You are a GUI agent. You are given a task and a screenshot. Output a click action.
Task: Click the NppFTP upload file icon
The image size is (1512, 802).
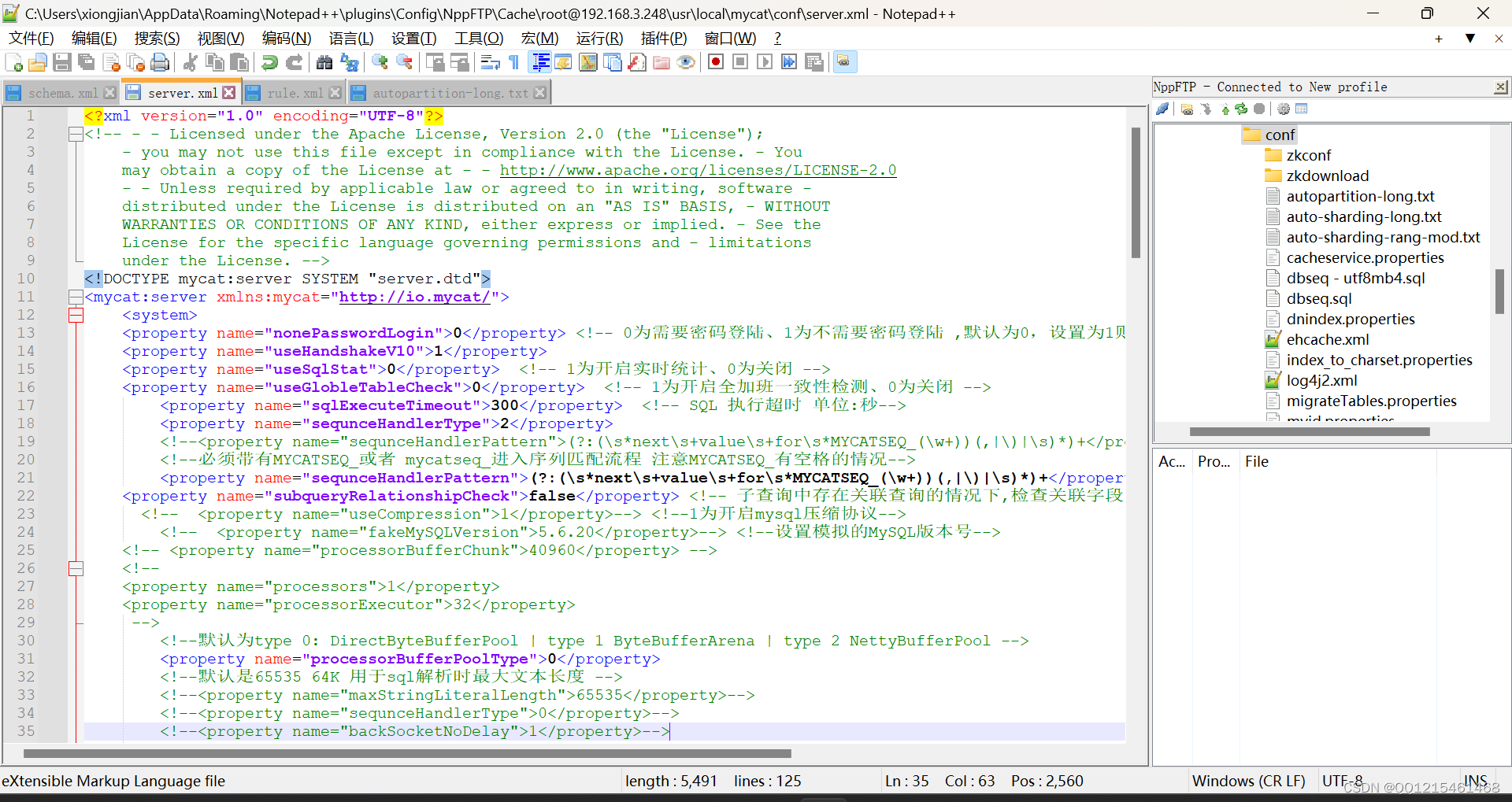point(1225,109)
